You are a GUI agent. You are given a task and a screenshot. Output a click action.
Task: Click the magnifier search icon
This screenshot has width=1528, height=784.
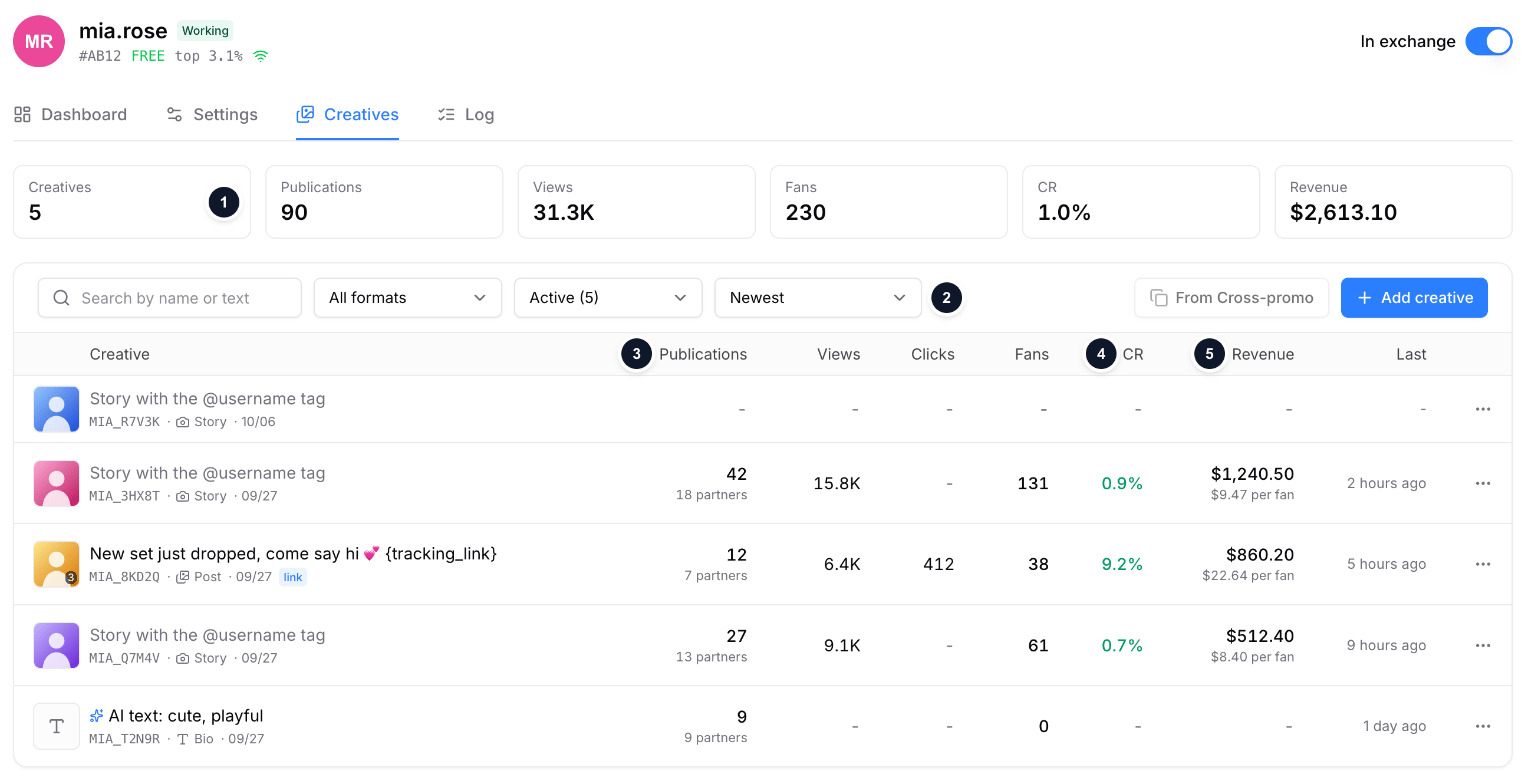point(61,298)
